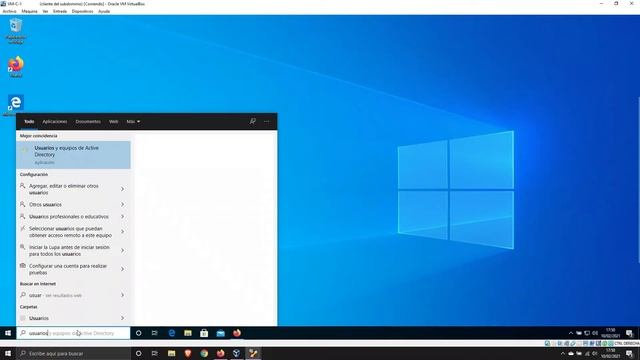This screenshot has height=360, width=640.
Task: Select the Todo search tab
Action: [29, 122]
